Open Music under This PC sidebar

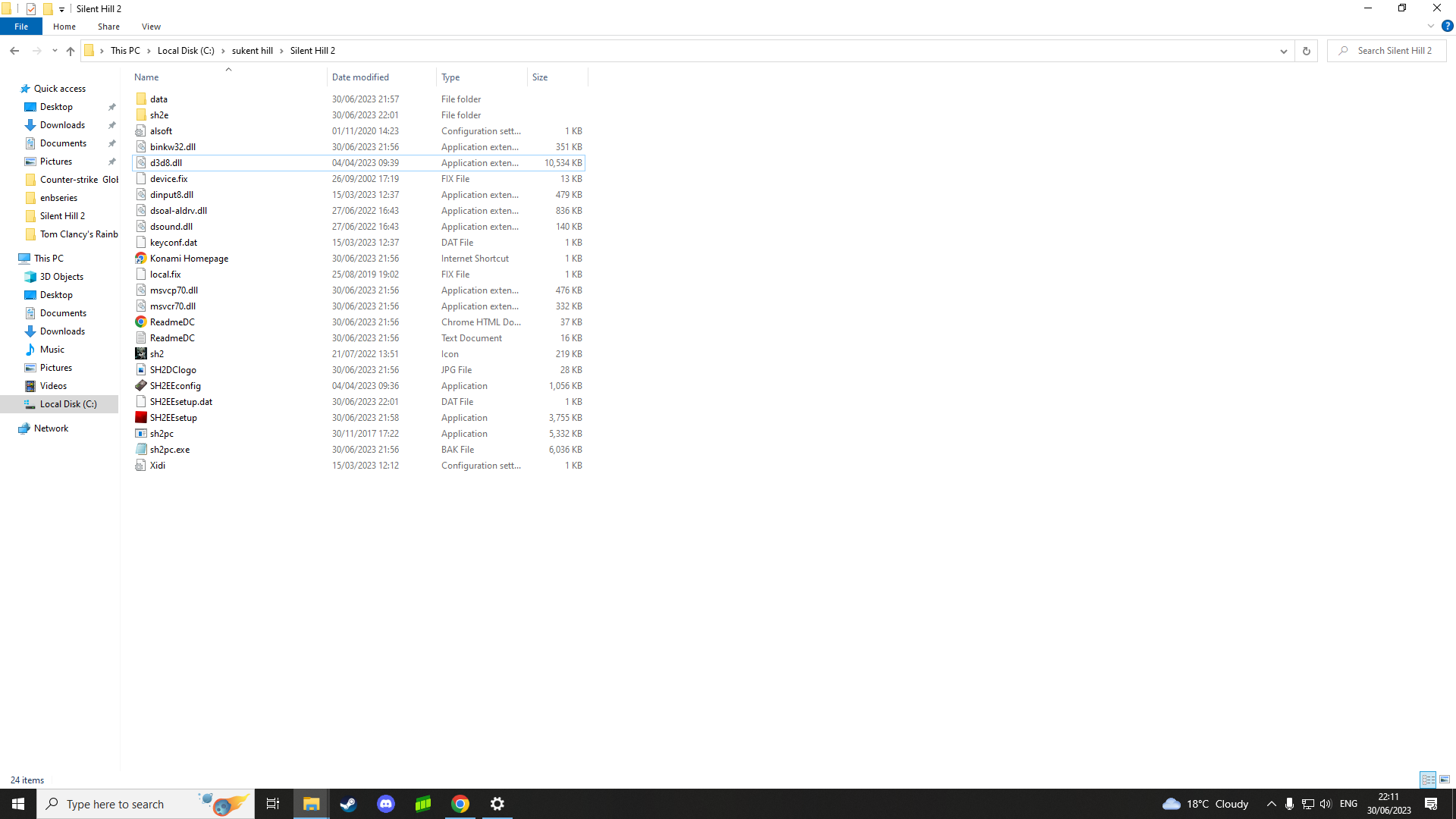click(53, 349)
